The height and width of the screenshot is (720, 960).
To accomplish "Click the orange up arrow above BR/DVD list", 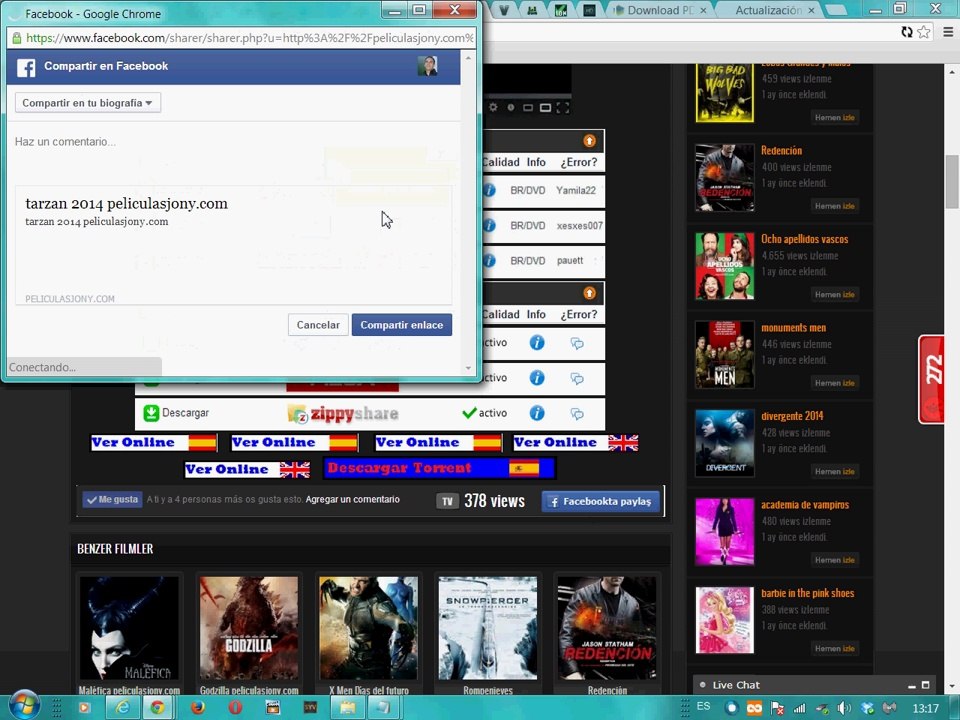I will [589, 141].
